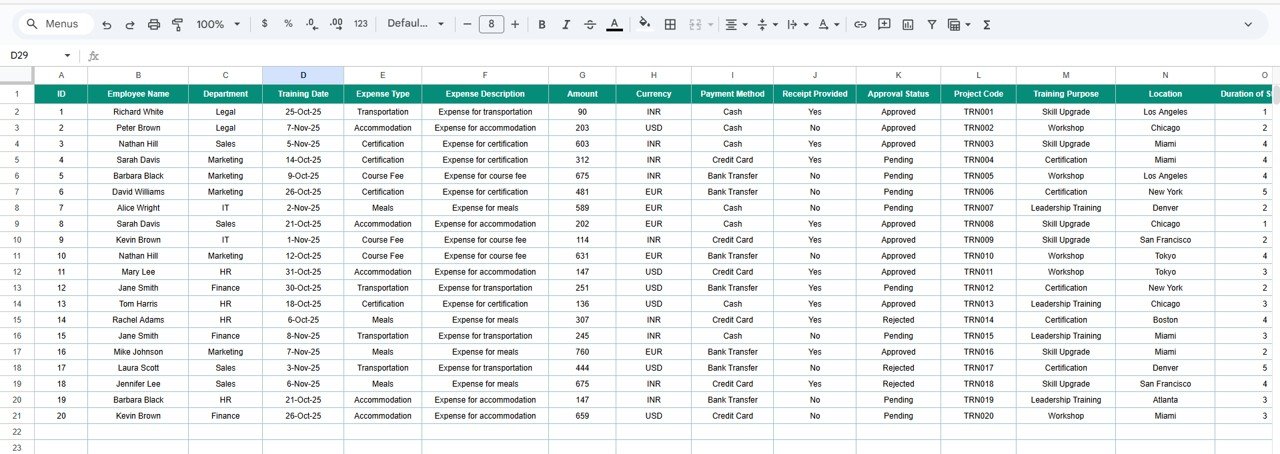This screenshot has height=454, width=1280.
Task: Add a comment using the comment icon
Action: click(x=884, y=24)
